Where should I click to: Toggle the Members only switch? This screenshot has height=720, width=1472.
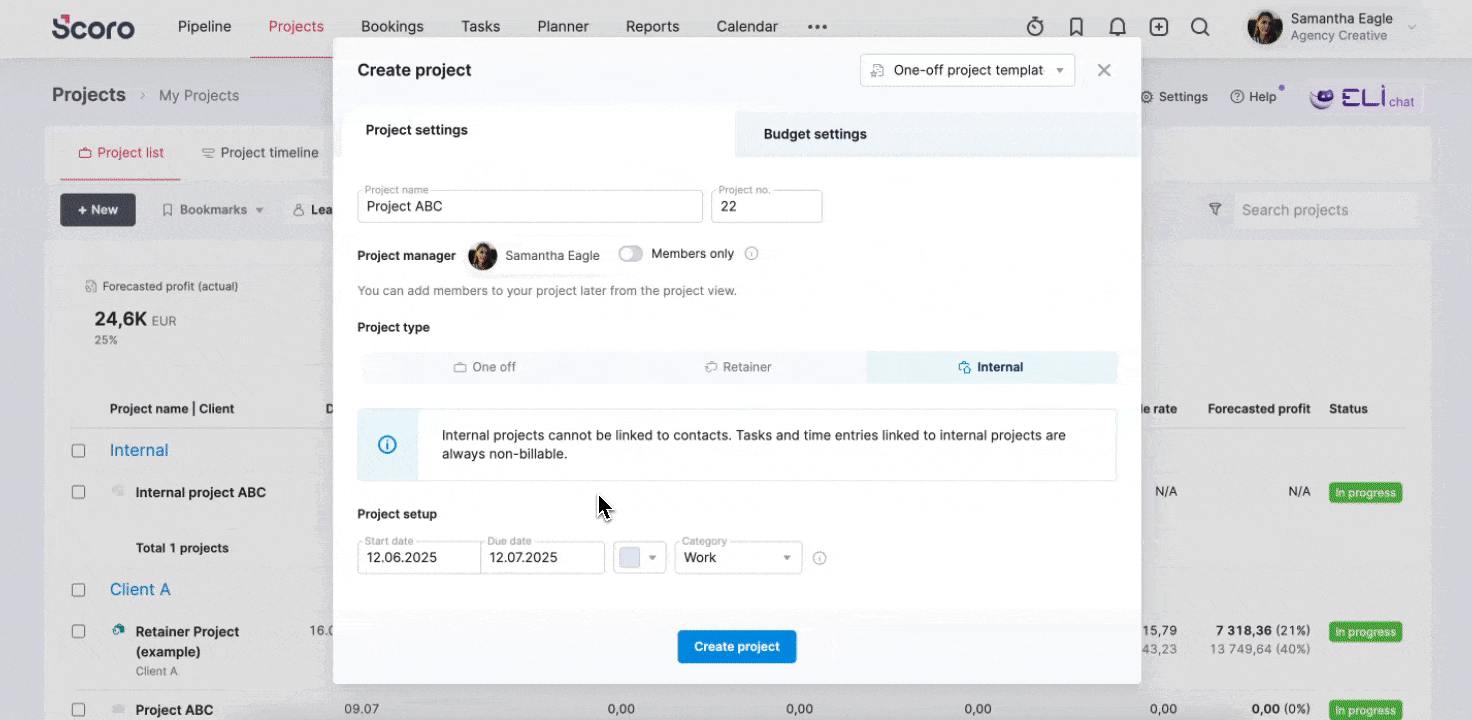pyautogui.click(x=630, y=254)
